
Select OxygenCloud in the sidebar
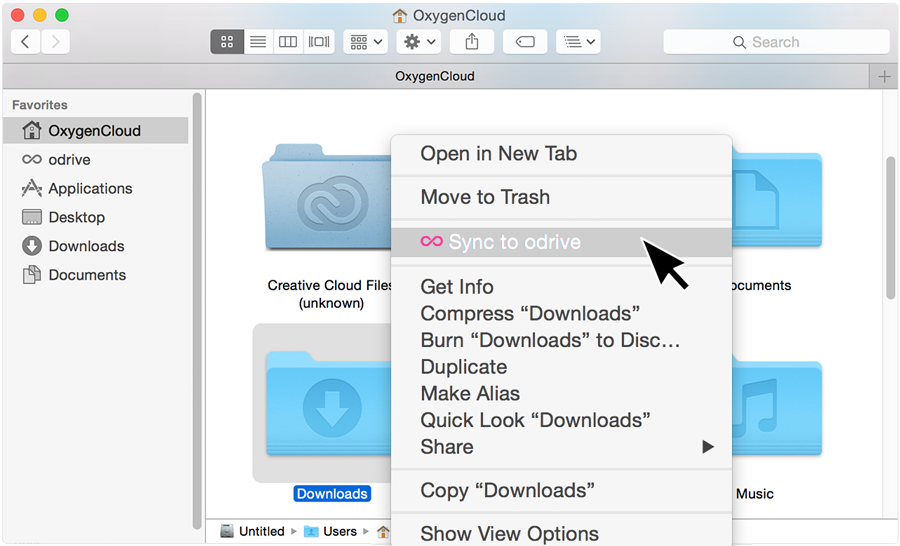click(95, 131)
